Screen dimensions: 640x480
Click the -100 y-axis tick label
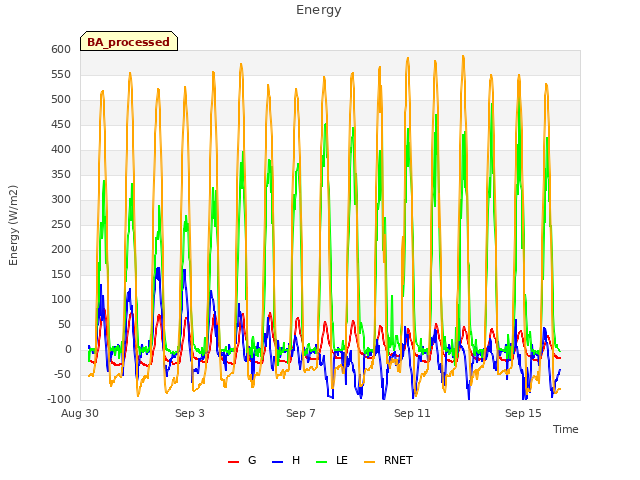pyautogui.click(x=59, y=399)
